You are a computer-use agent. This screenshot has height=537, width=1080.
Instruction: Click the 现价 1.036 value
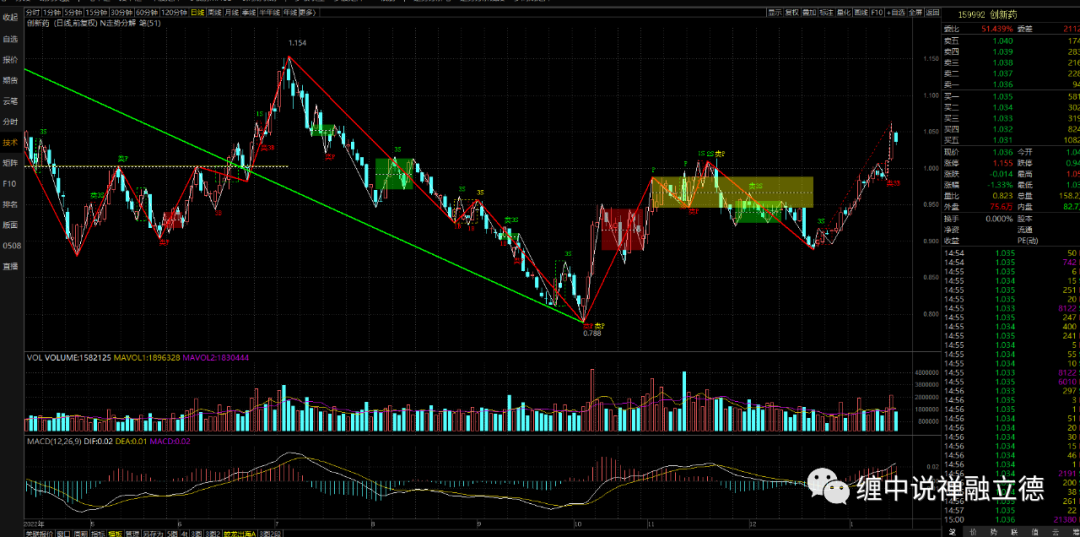point(1002,152)
